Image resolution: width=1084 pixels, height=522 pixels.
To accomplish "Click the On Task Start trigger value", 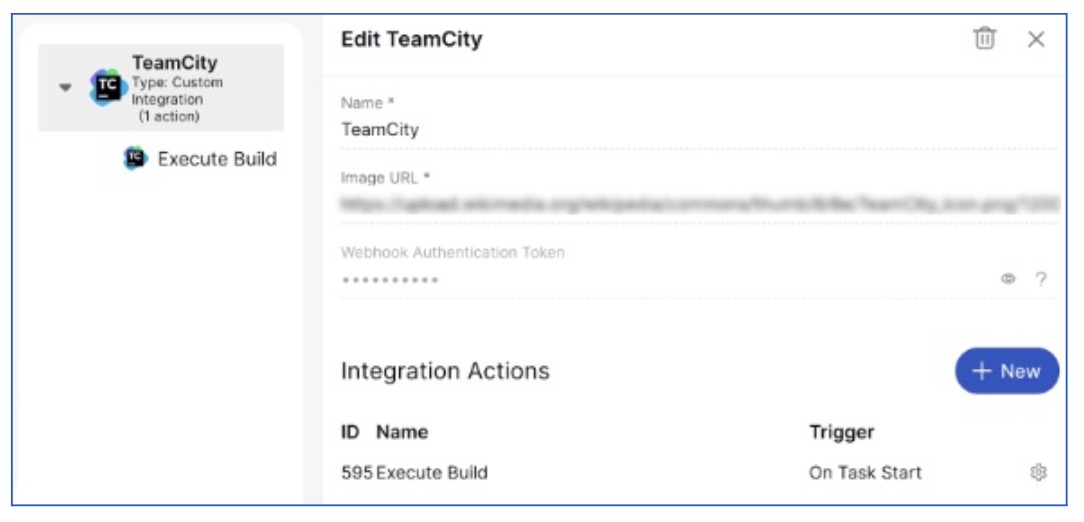I will (865, 473).
